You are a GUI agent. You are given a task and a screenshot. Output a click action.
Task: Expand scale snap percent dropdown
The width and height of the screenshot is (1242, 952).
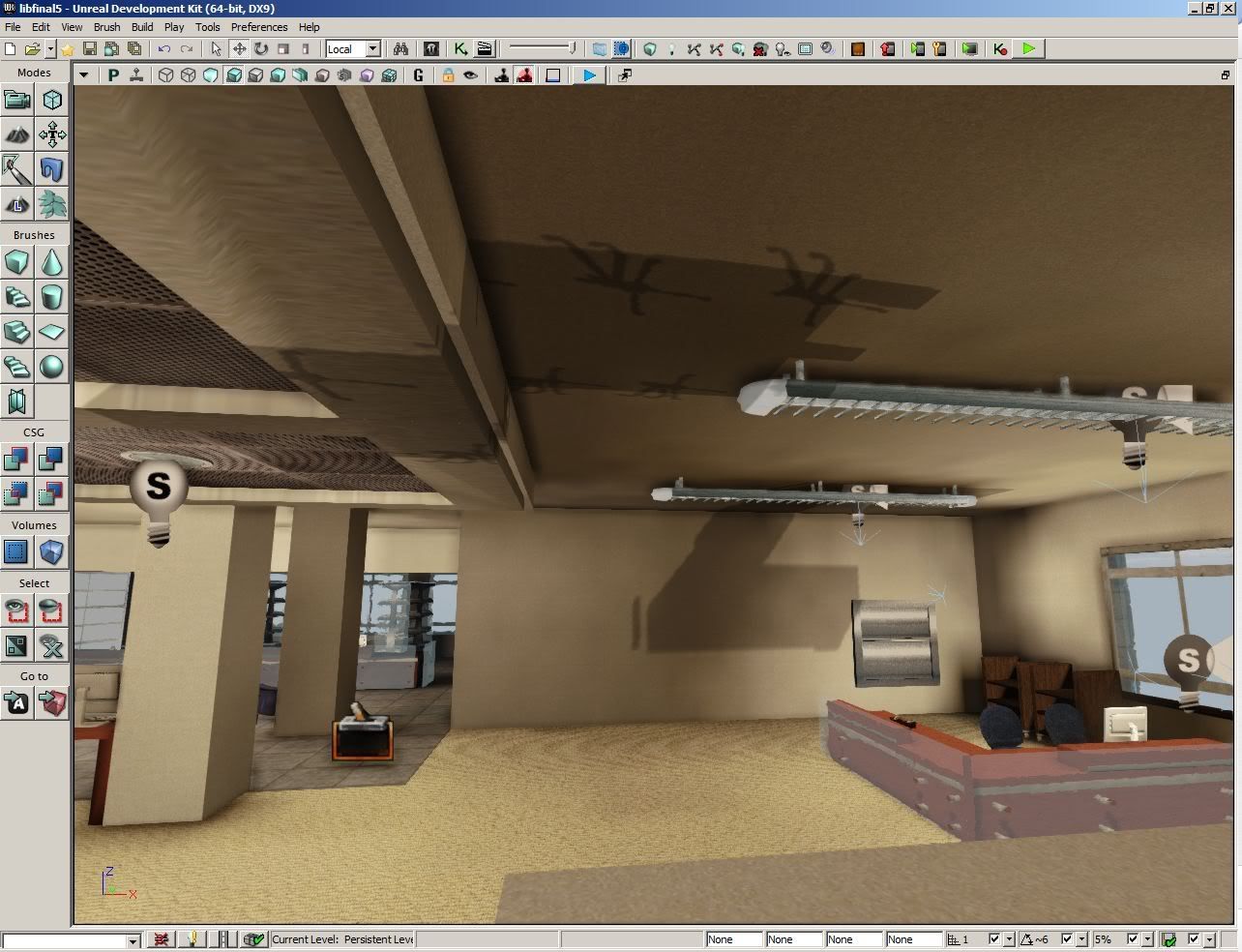1148,938
